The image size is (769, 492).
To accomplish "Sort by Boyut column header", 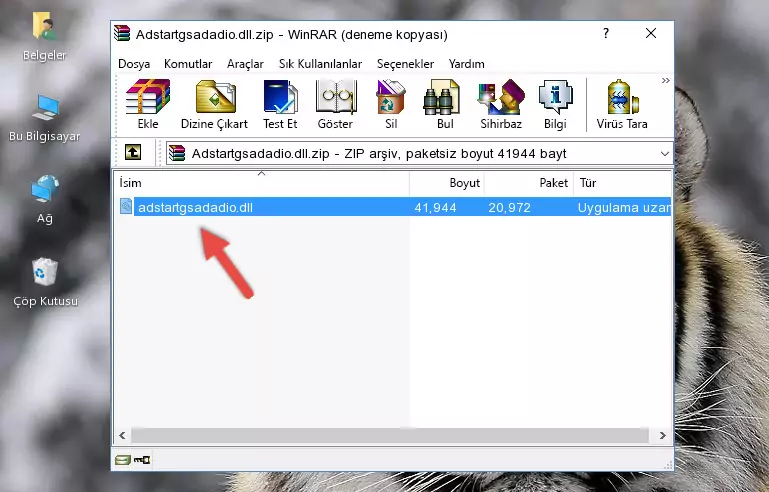I will coord(447,183).
